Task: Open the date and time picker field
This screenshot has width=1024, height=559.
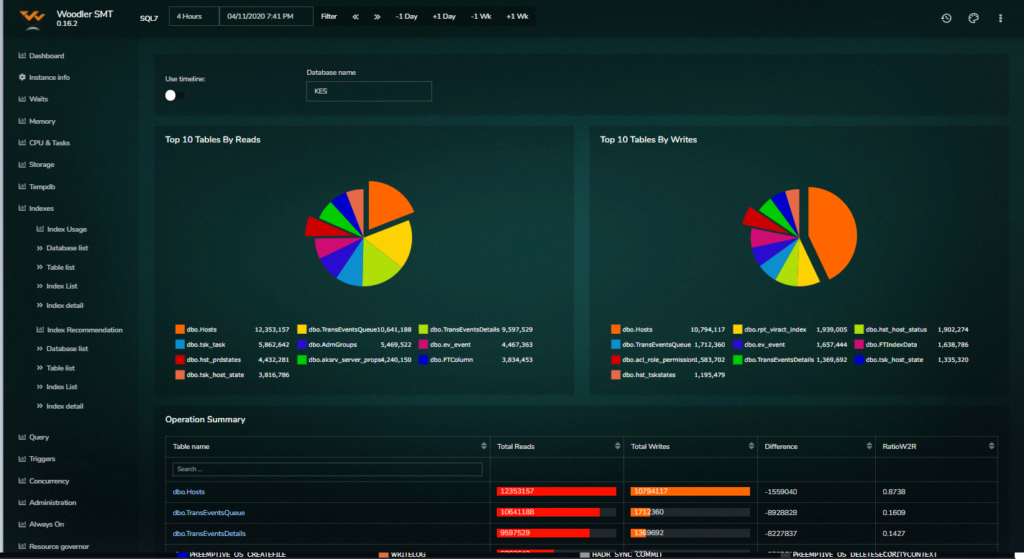Action: coord(266,17)
